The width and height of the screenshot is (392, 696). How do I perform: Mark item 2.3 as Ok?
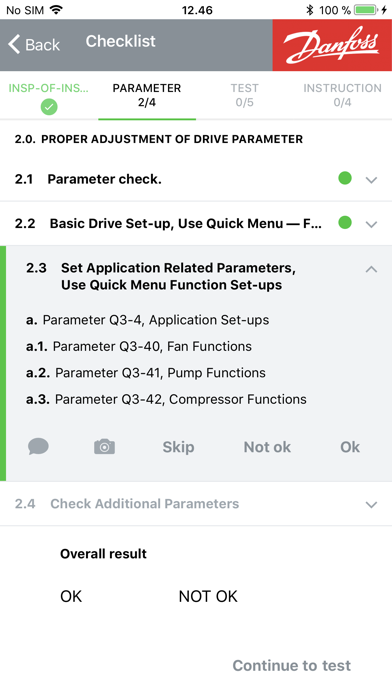pos(350,447)
